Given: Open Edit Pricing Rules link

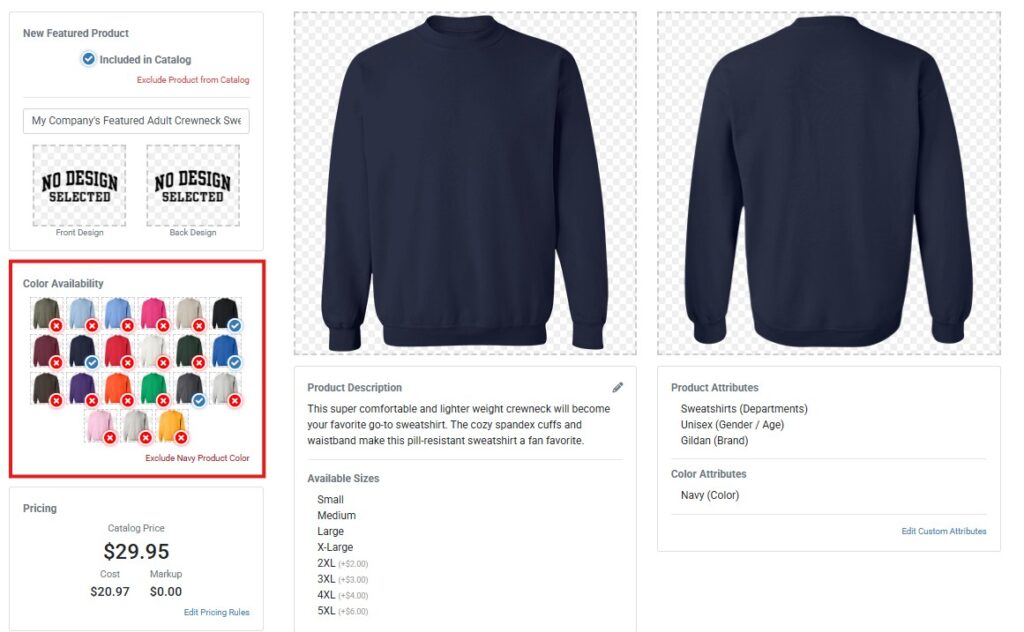Looking at the screenshot, I should pyautogui.click(x=216, y=612).
